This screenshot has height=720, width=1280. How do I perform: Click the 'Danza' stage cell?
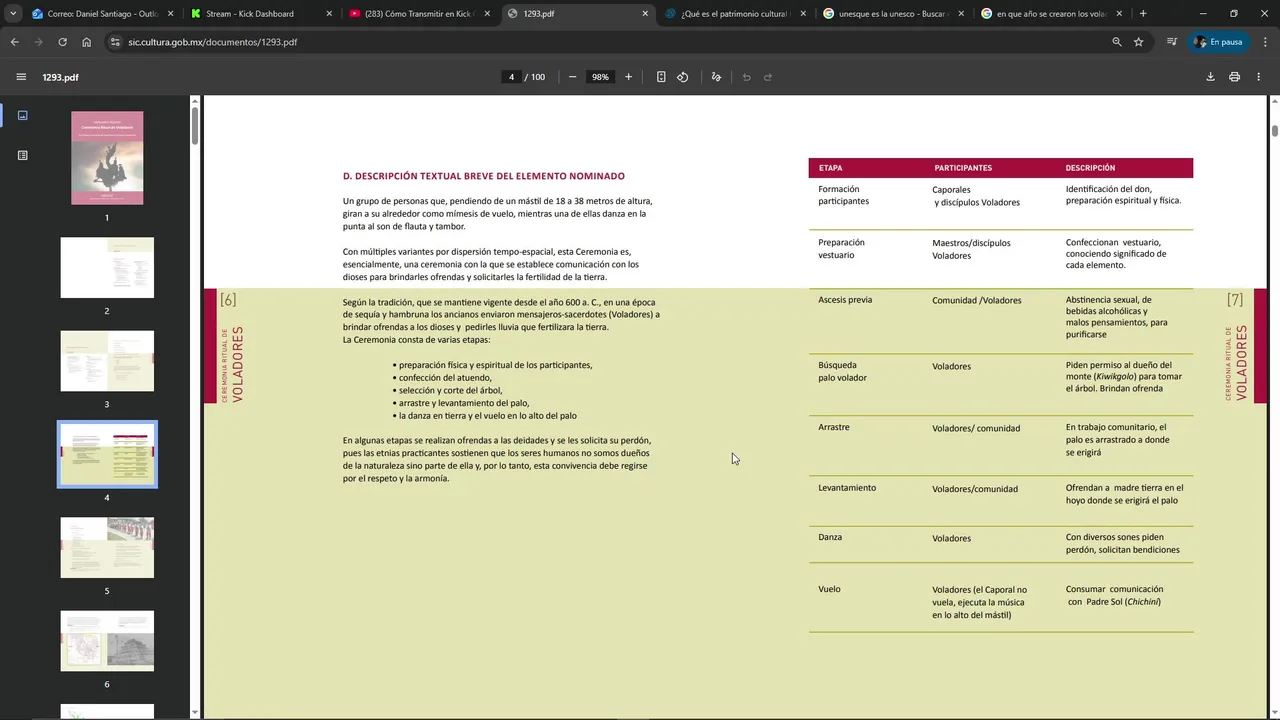point(830,537)
